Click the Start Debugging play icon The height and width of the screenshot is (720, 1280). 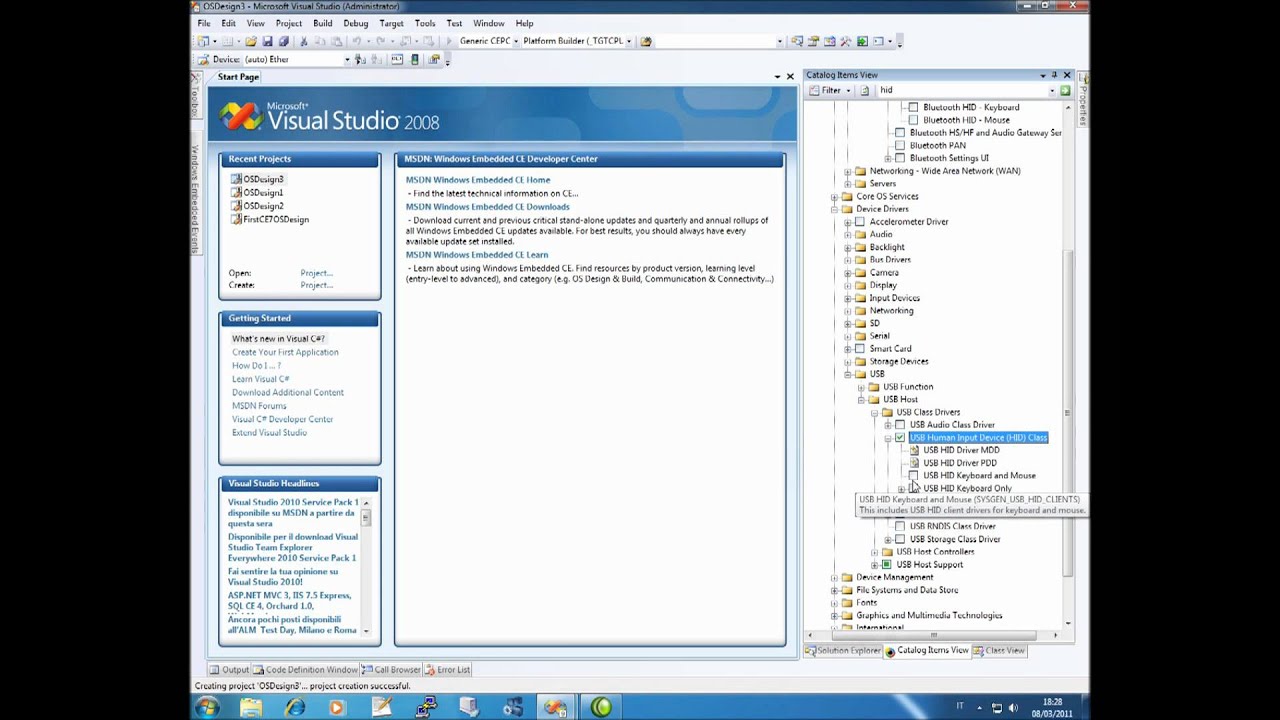click(x=449, y=41)
